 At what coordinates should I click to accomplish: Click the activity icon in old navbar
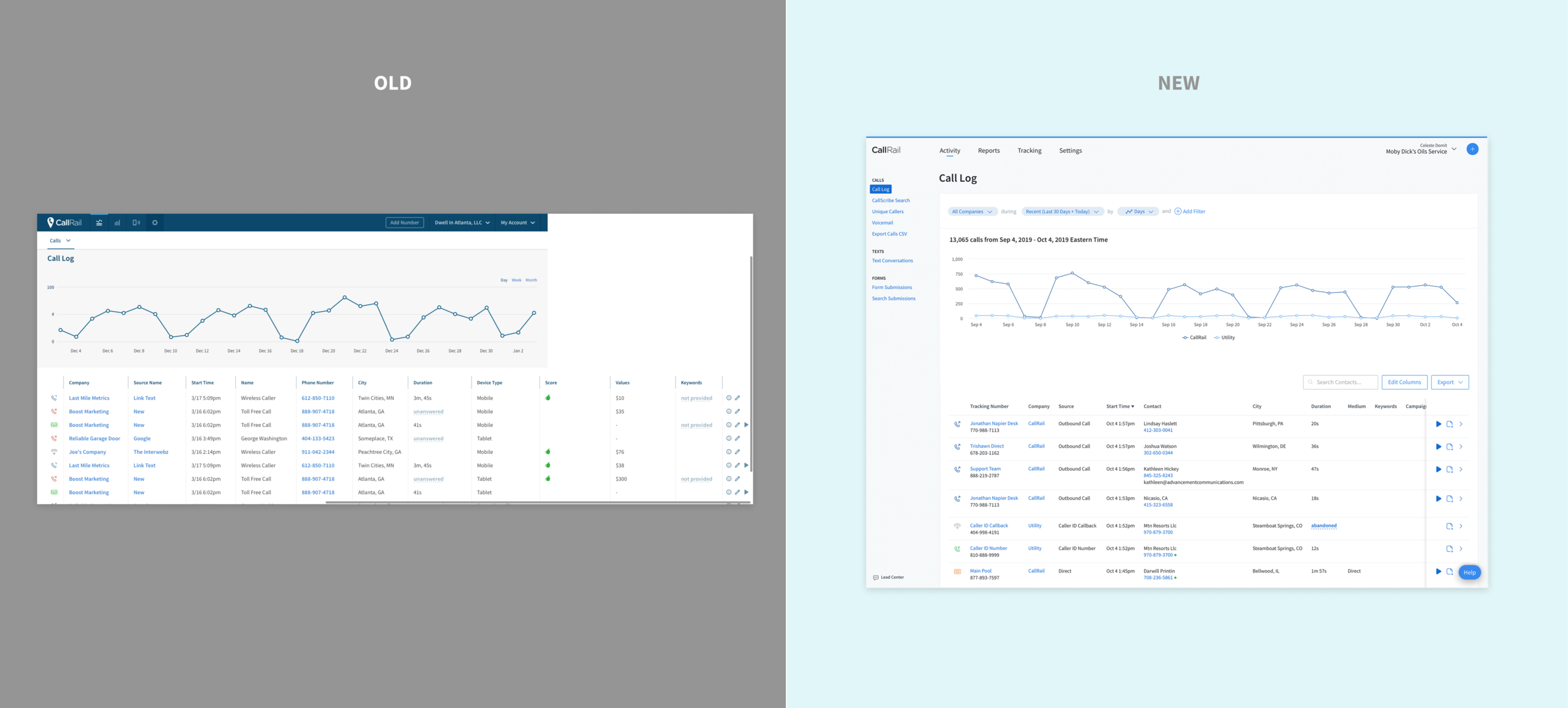(99, 223)
